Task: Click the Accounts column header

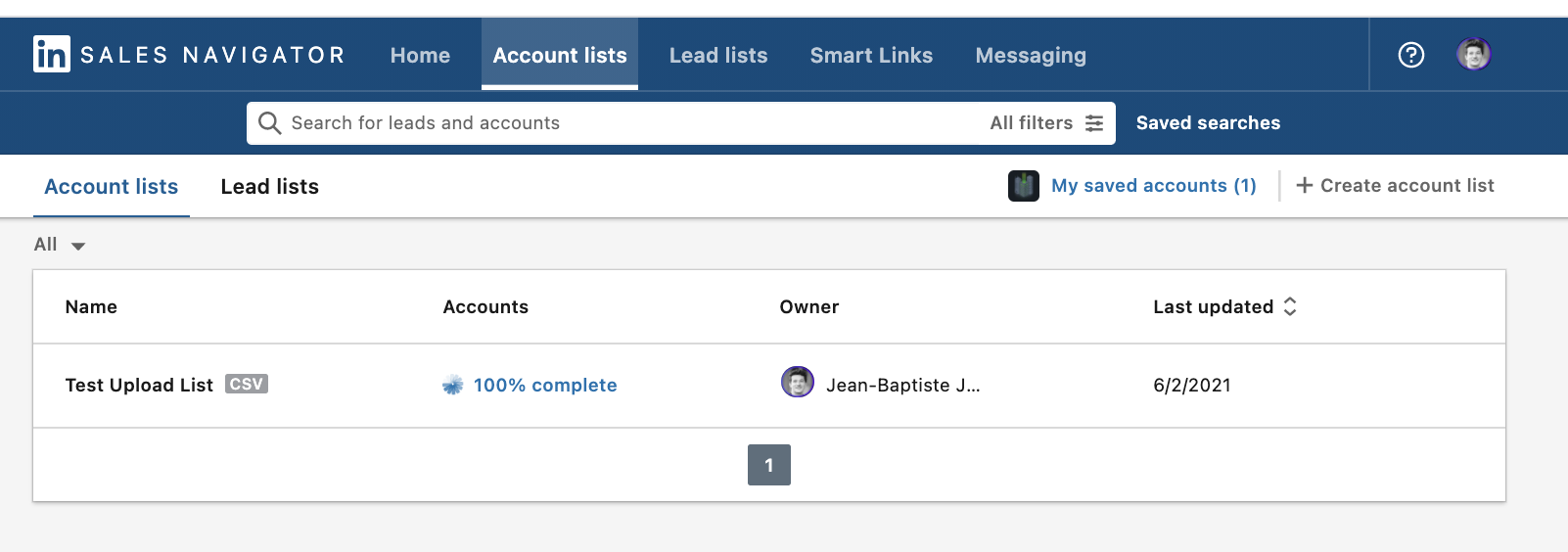Action: pyautogui.click(x=485, y=306)
